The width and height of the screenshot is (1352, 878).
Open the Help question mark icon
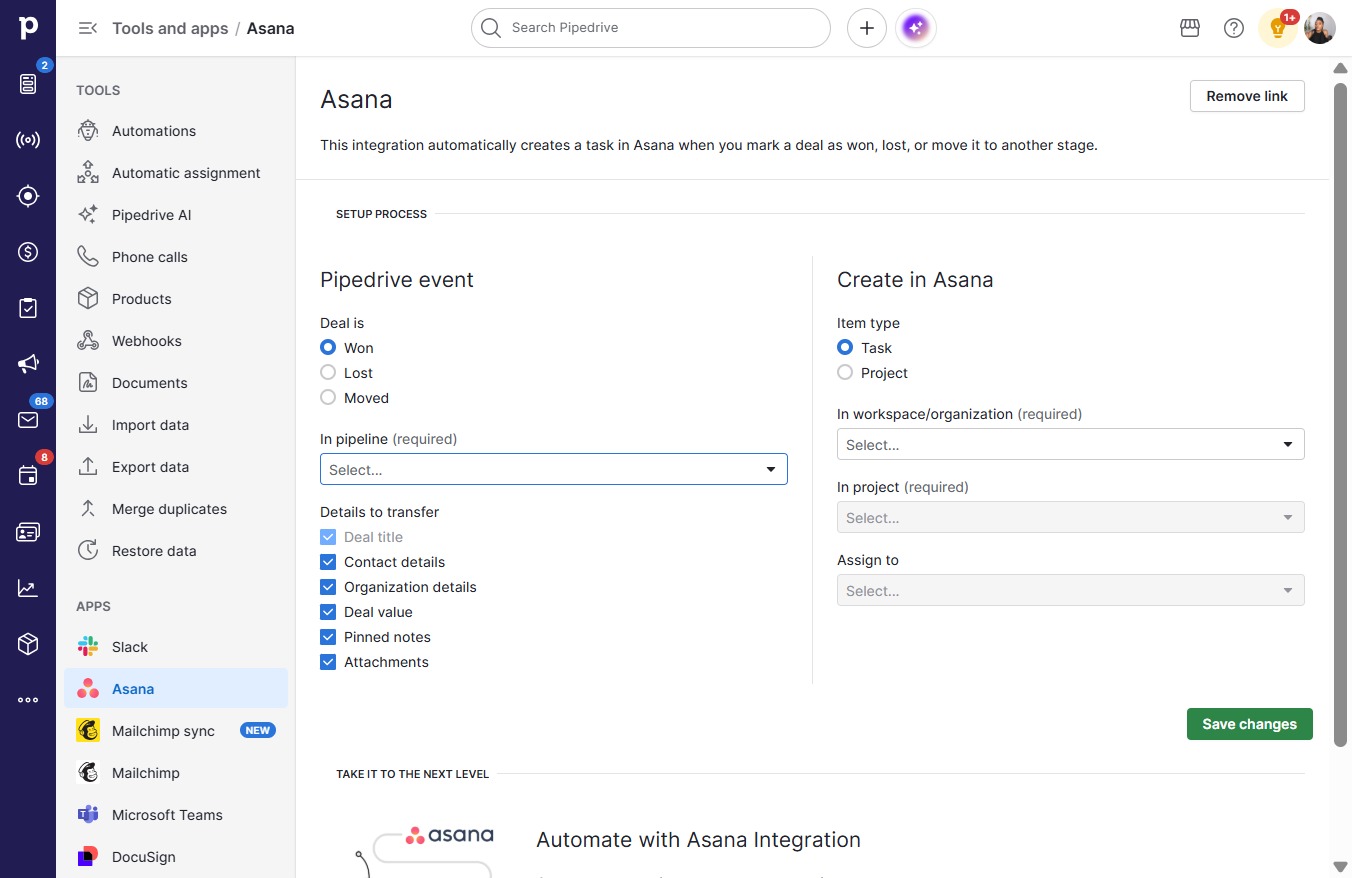pyautogui.click(x=1234, y=28)
